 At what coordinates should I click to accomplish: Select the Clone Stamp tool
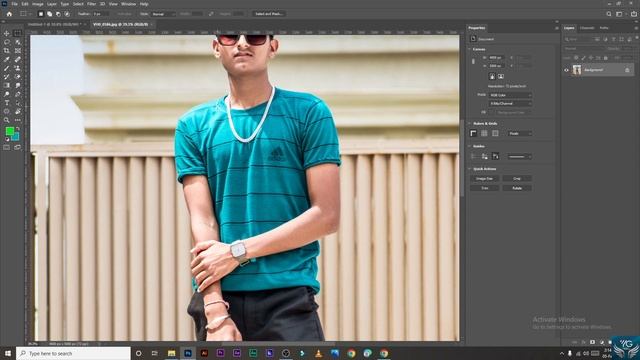pyautogui.click(x=18, y=68)
